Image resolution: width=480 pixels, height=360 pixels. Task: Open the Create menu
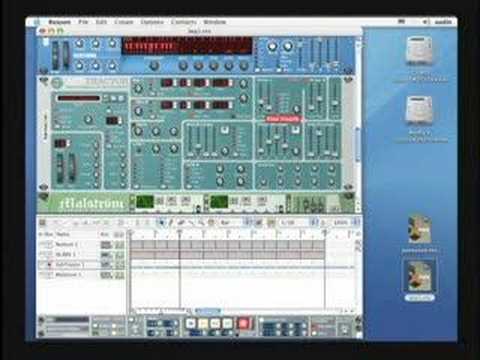click(x=124, y=22)
